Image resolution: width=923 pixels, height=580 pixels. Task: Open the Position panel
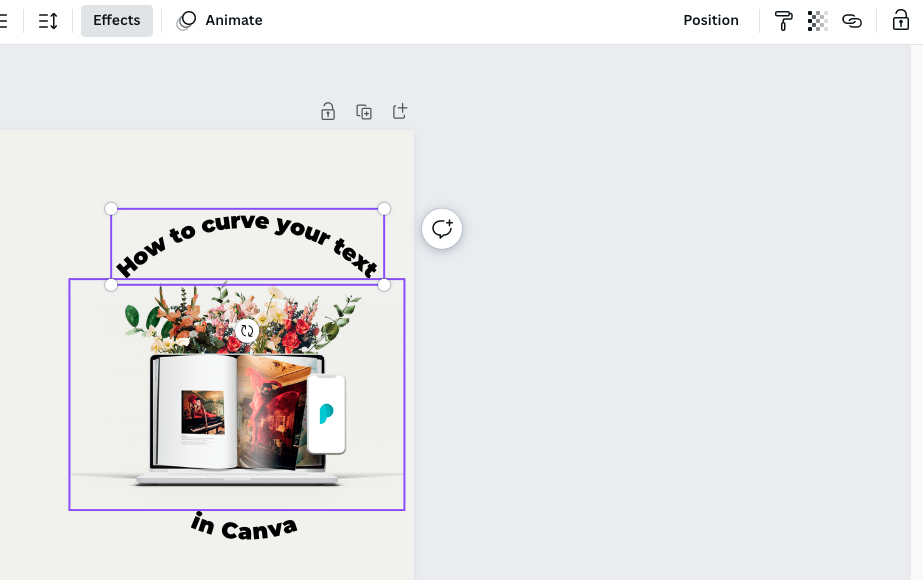tap(711, 20)
